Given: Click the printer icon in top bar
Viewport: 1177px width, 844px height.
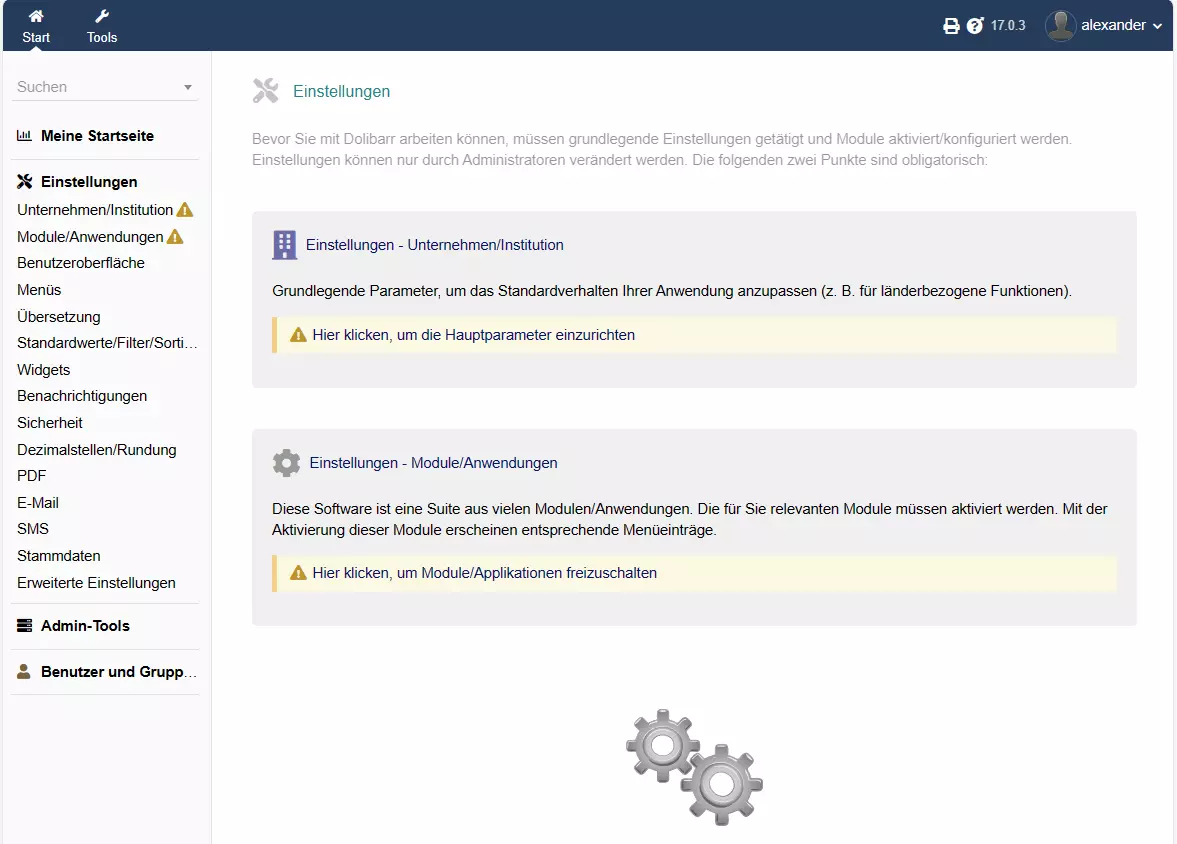Looking at the screenshot, I should (951, 26).
